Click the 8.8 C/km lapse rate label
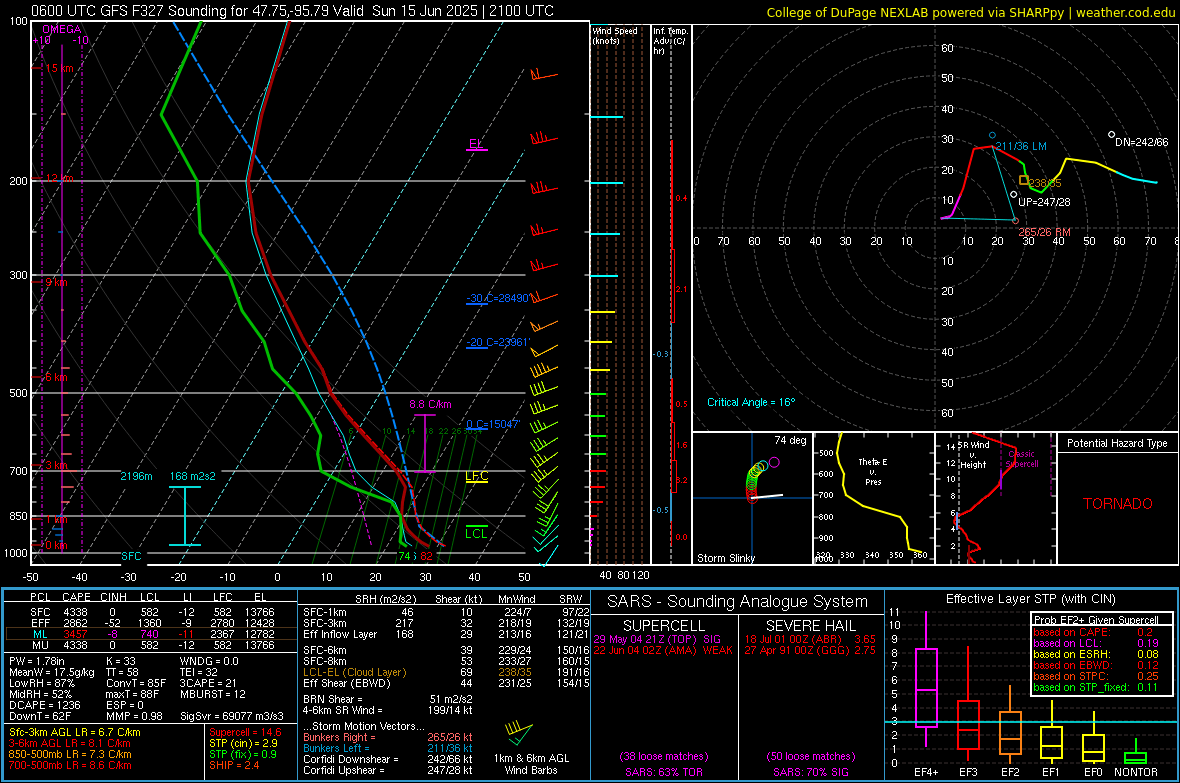The image size is (1180, 783). click(x=430, y=404)
